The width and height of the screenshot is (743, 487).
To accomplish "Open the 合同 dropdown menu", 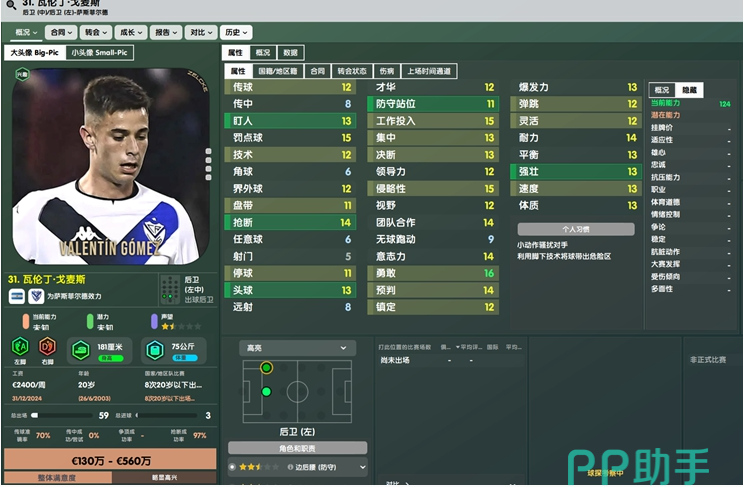I will 61,32.
